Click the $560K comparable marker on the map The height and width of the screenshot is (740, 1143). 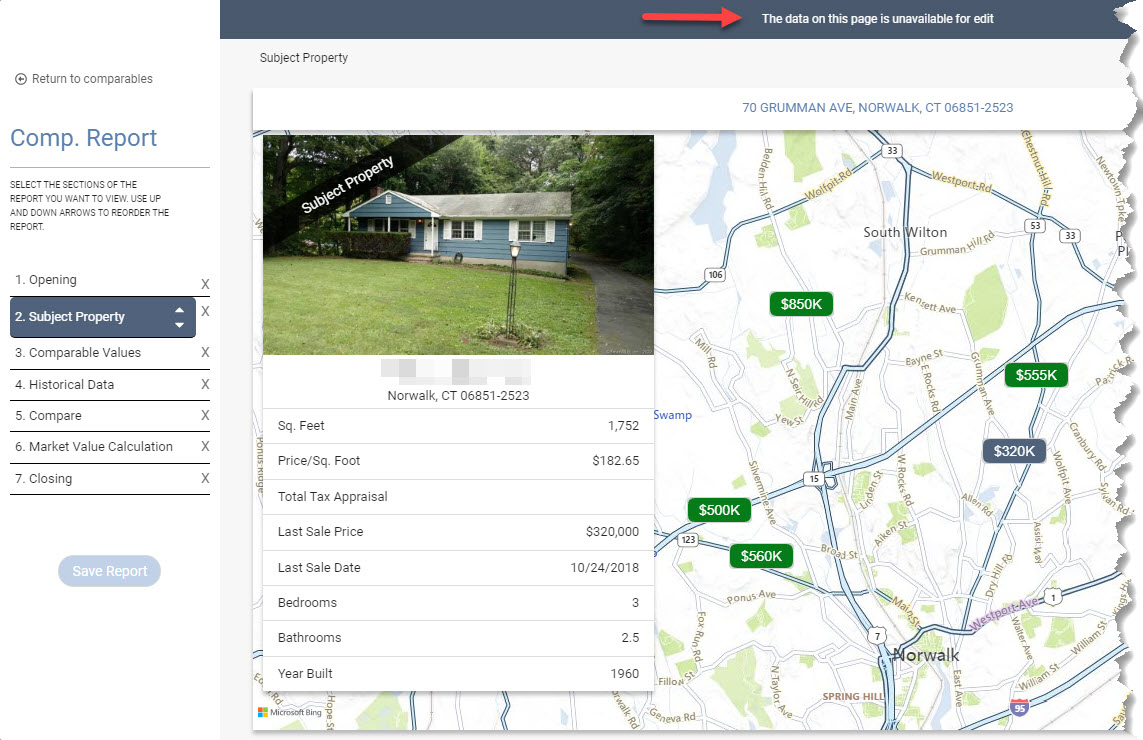tap(761, 556)
